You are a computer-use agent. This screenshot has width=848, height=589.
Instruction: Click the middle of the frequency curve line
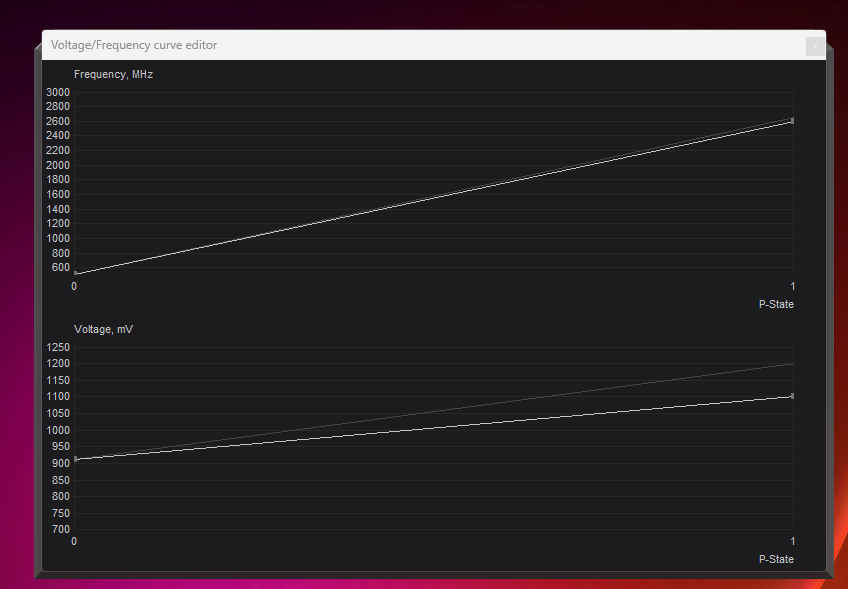click(x=433, y=196)
